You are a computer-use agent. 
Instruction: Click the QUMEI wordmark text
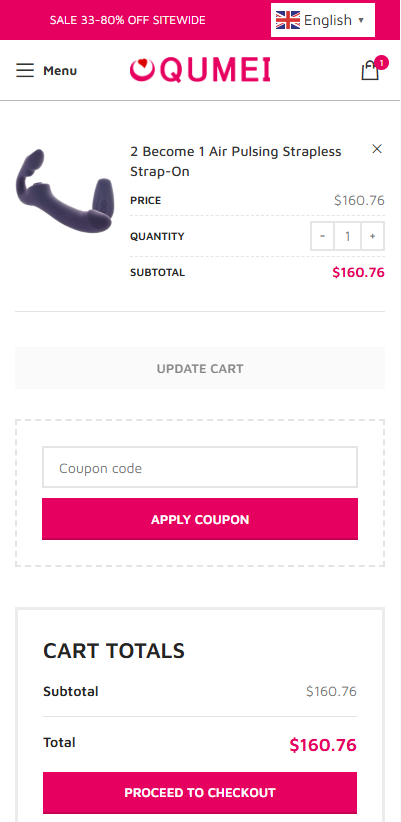[x=215, y=70]
